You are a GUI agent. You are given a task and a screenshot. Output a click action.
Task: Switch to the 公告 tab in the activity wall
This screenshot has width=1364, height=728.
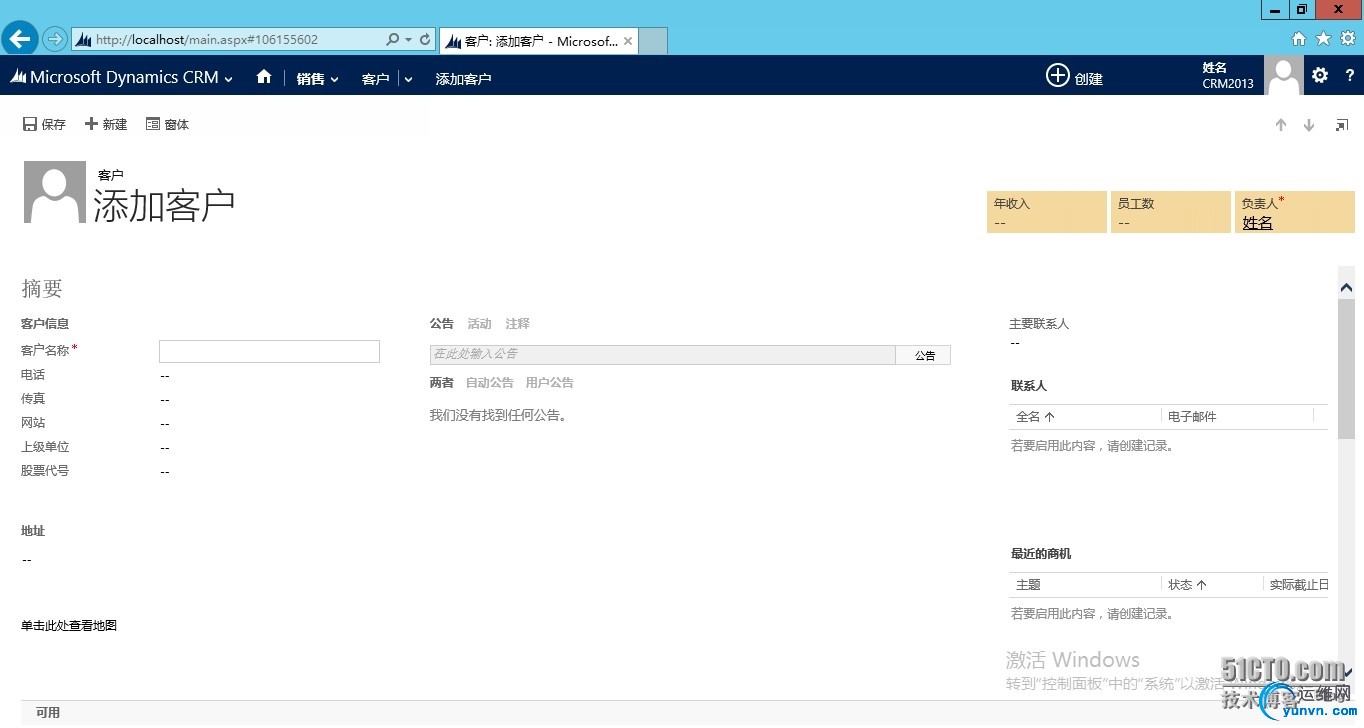coord(442,324)
